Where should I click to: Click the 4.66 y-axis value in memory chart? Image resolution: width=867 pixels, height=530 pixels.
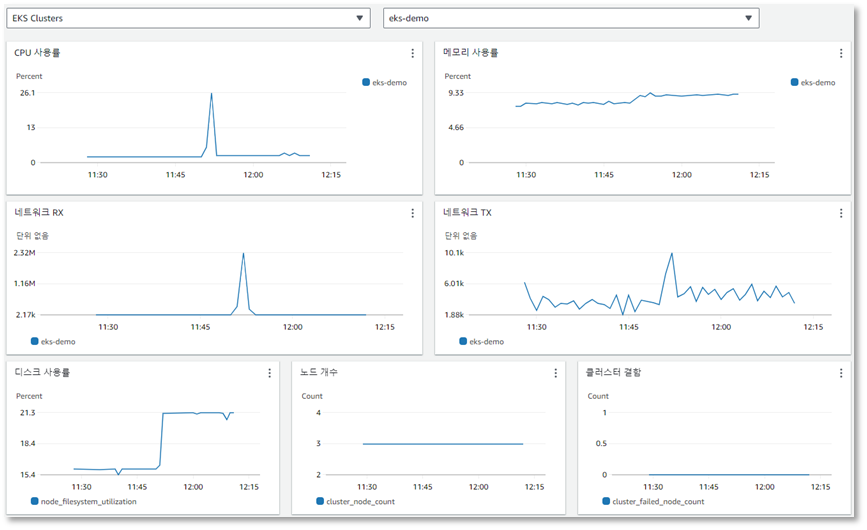coord(456,128)
